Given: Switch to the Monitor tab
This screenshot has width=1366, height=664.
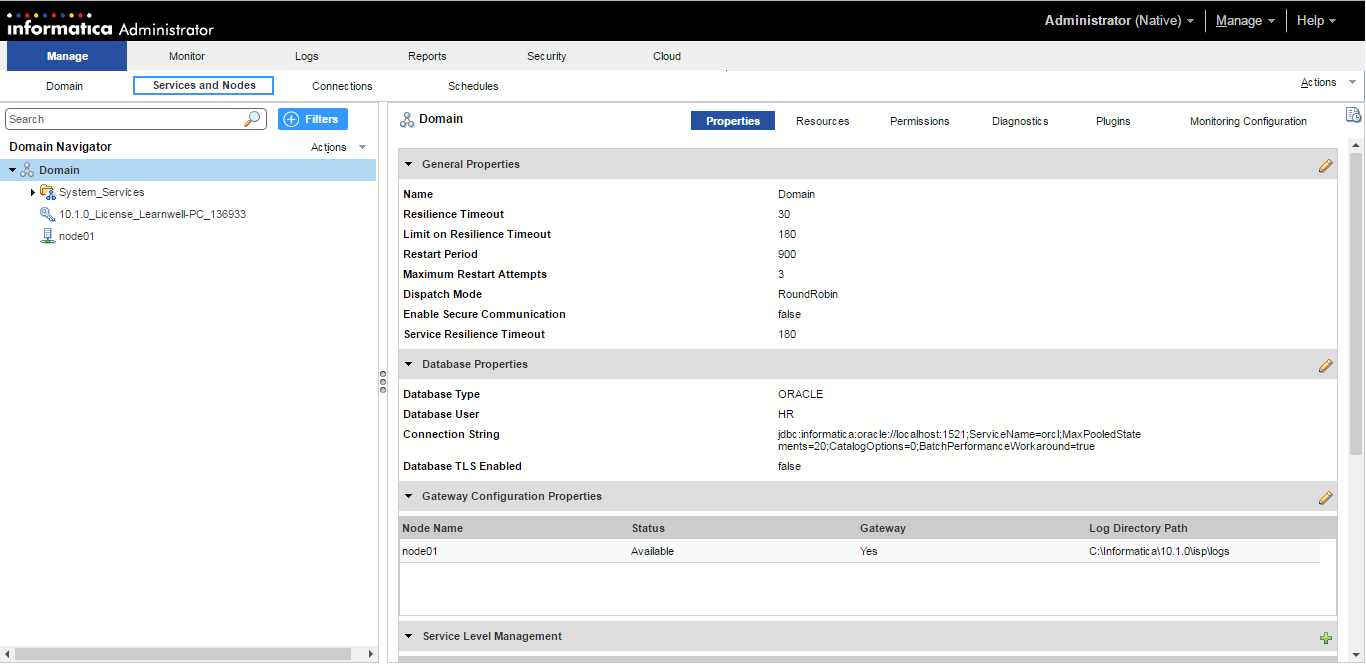Looking at the screenshot, I should pyautogui.click(x=187, y=56).
